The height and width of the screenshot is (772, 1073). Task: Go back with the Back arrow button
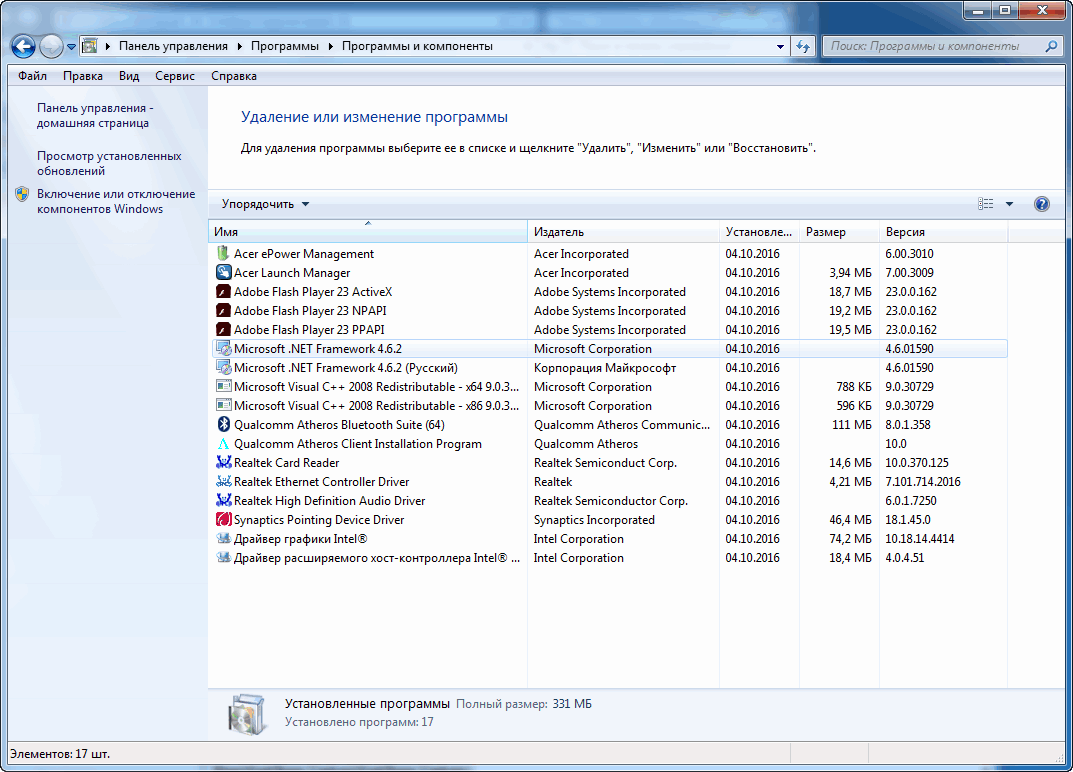(23, 47)
